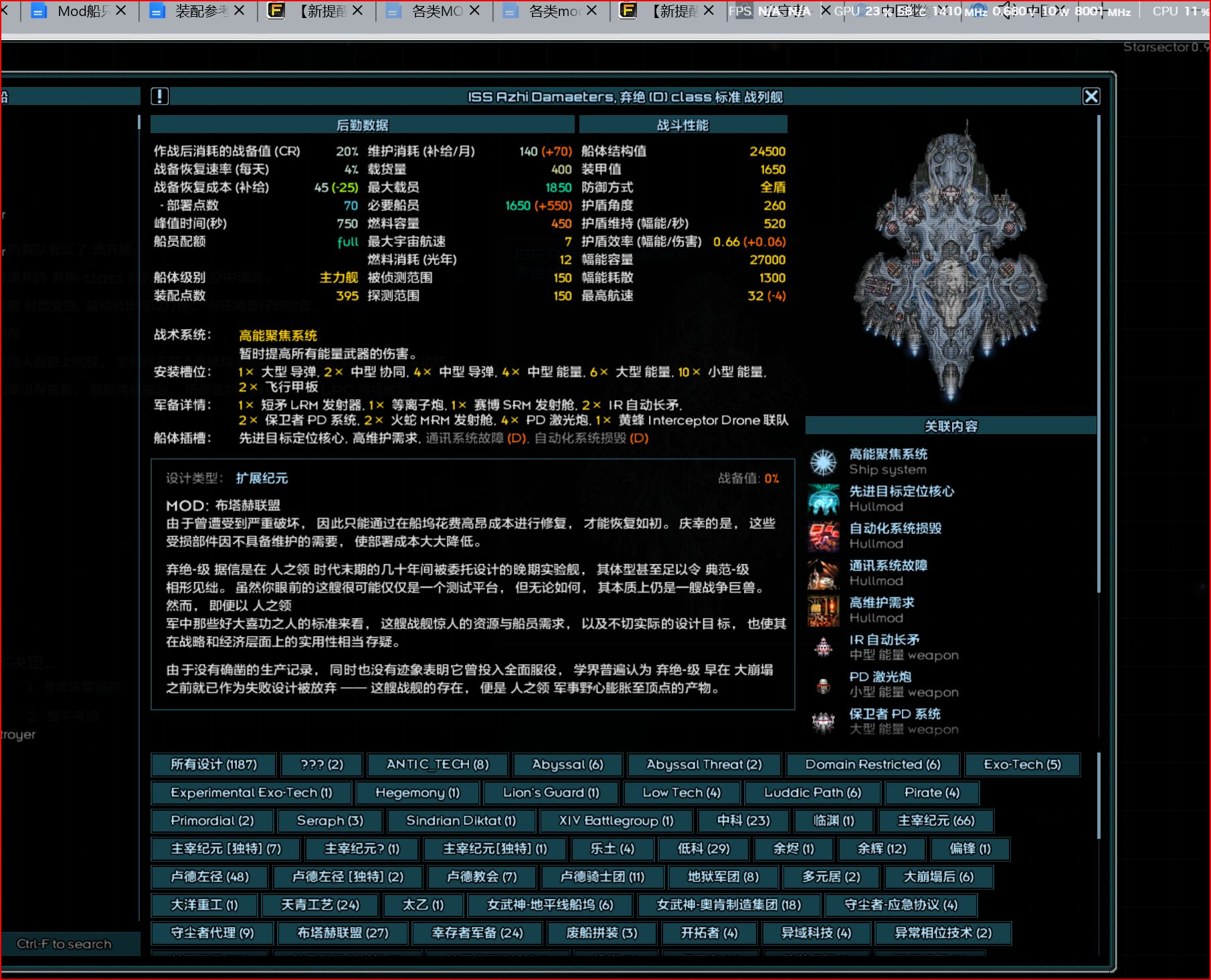Click the IR 自动长矛 weapon icon

point(824,648)
